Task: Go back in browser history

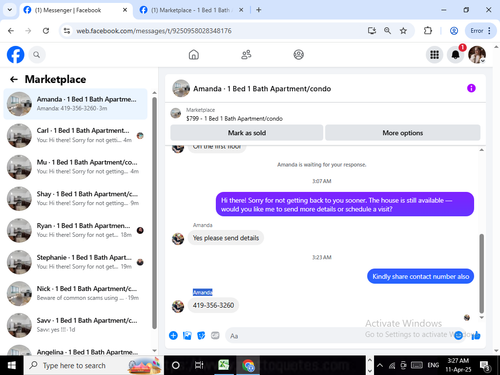Action: tap(11, 31)
